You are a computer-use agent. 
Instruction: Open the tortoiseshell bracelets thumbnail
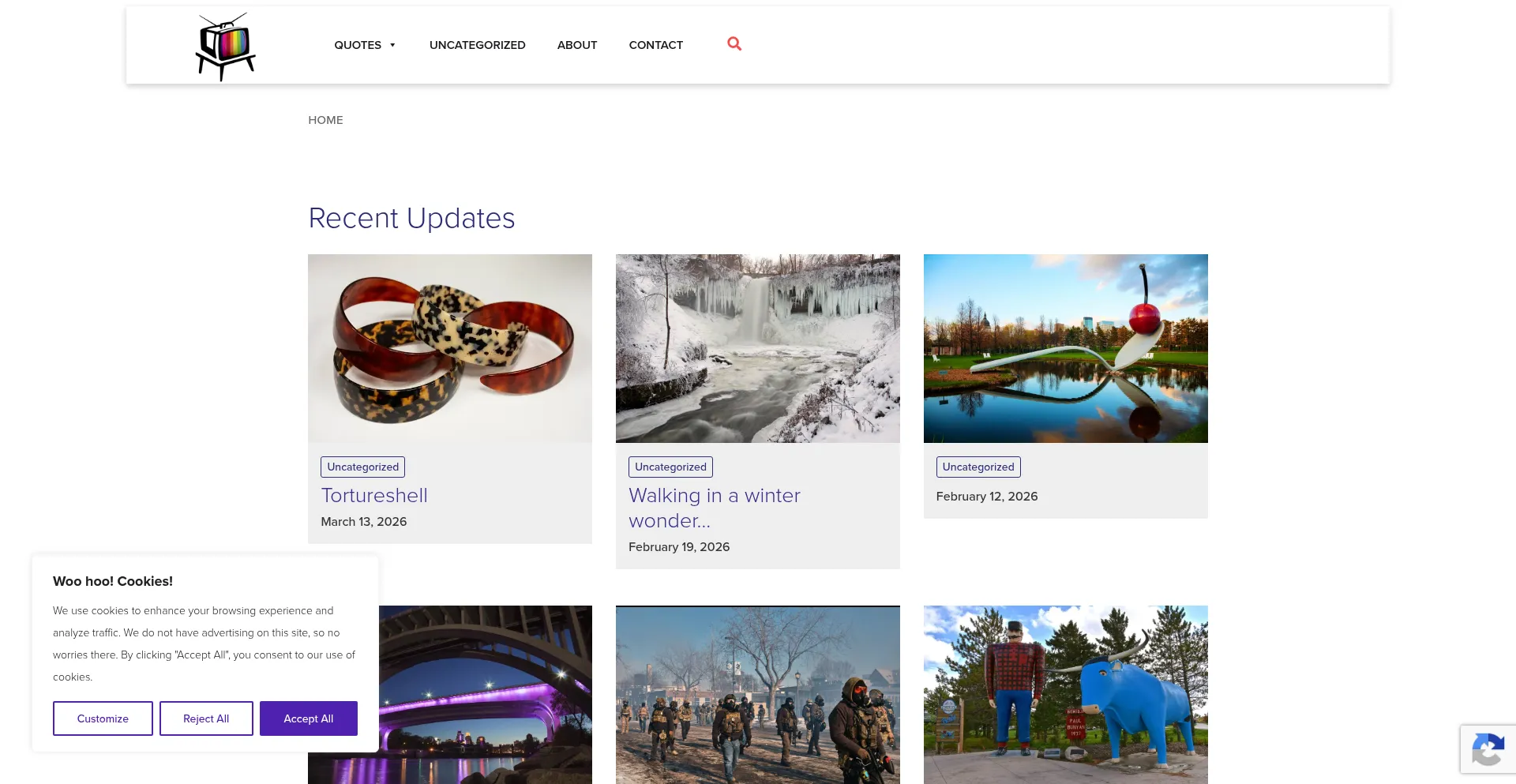pyautogui.click(x=450, y=348)
